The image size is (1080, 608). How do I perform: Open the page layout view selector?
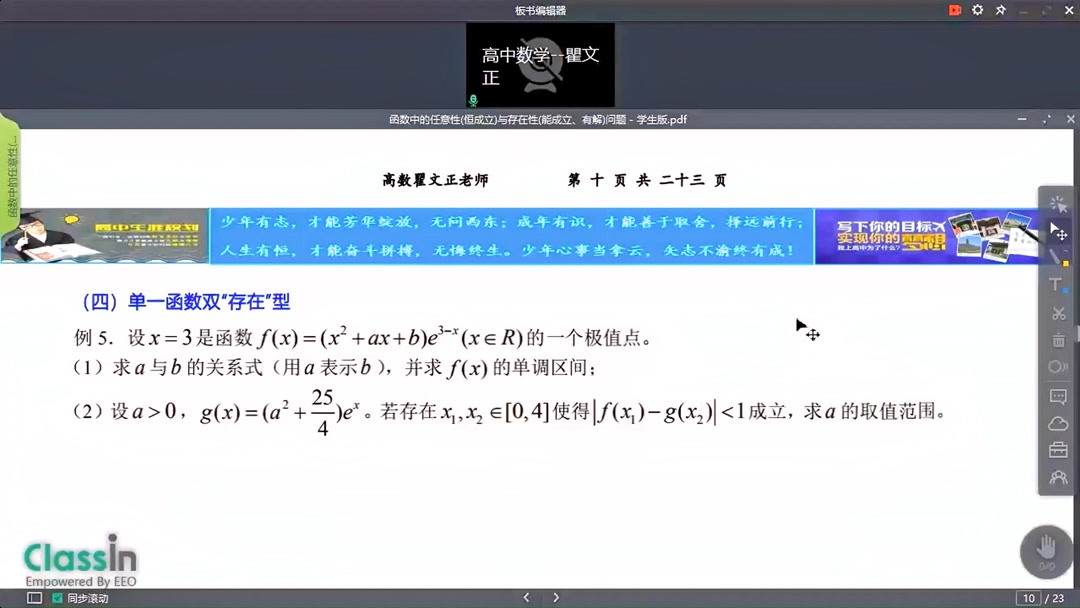(x=34, y=597)
